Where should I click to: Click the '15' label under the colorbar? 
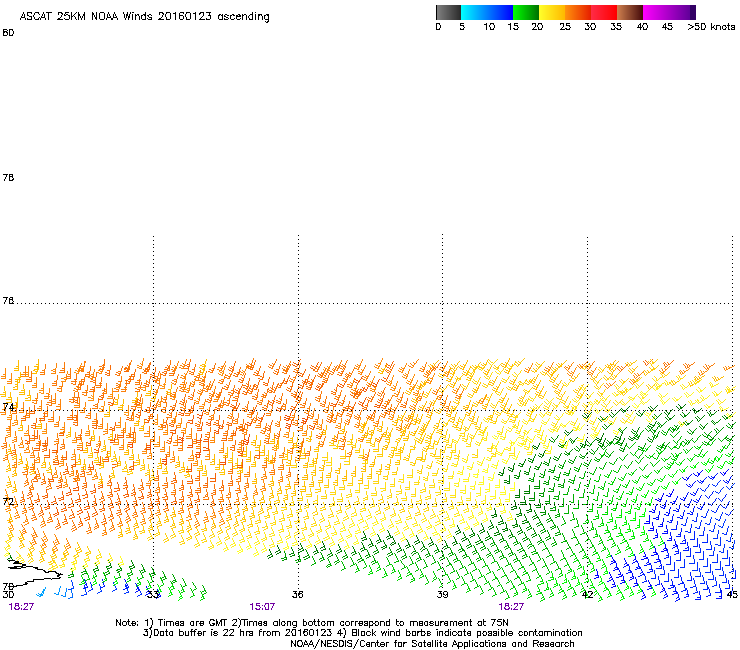(x=513, y=27)
